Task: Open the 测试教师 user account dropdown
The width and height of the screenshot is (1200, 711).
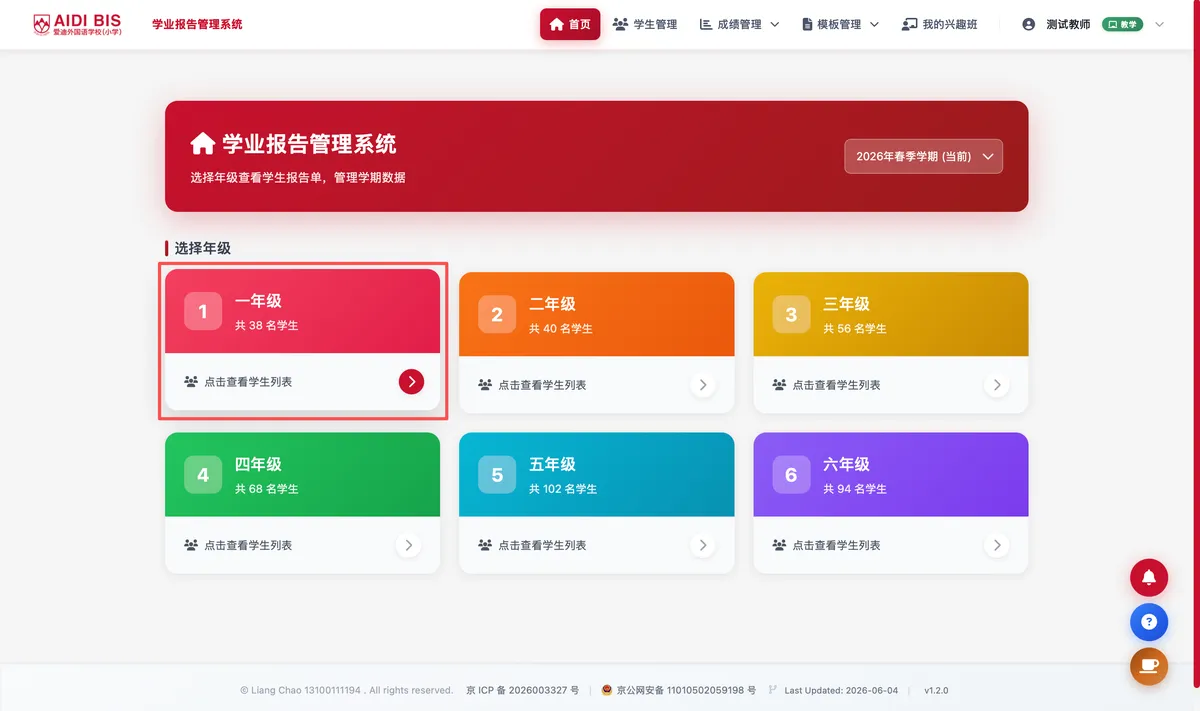Action: point(1094,24)
